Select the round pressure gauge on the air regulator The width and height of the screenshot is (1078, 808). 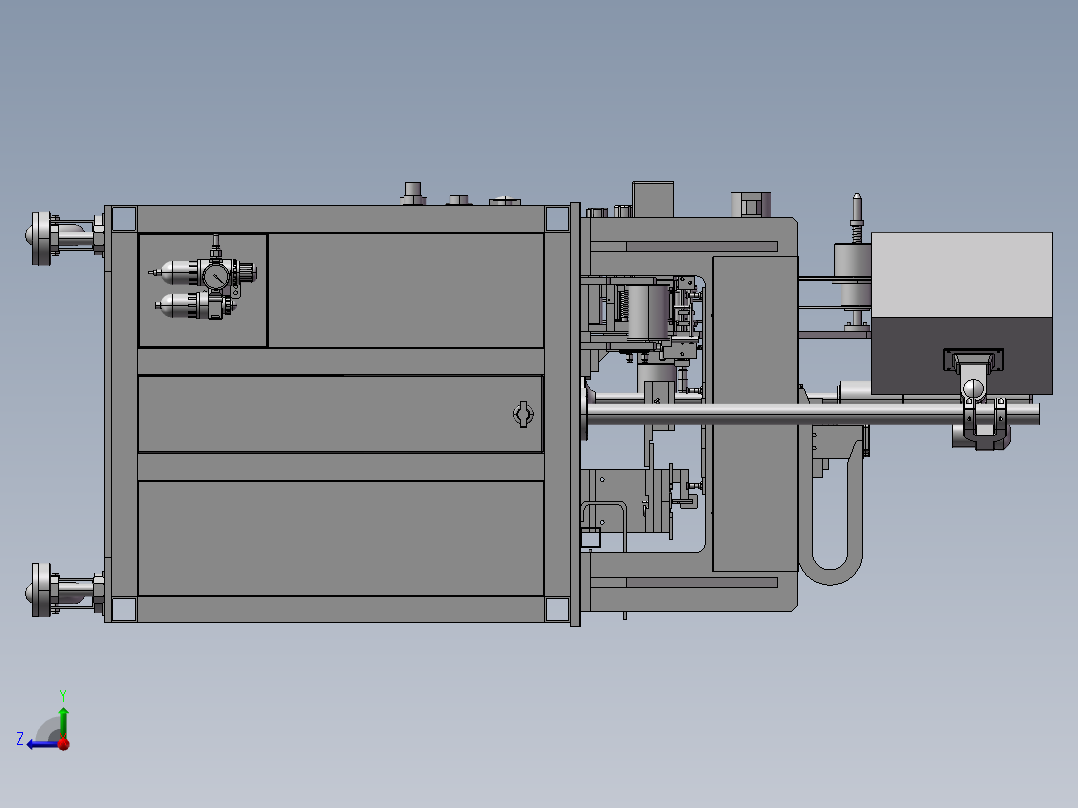215,276
